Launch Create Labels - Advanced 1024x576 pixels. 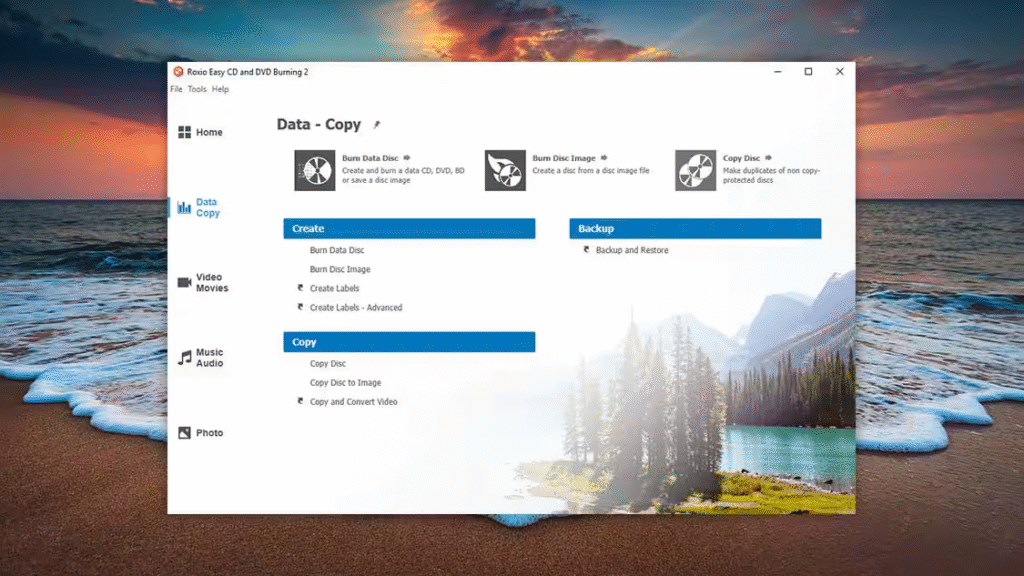[355, 308]
